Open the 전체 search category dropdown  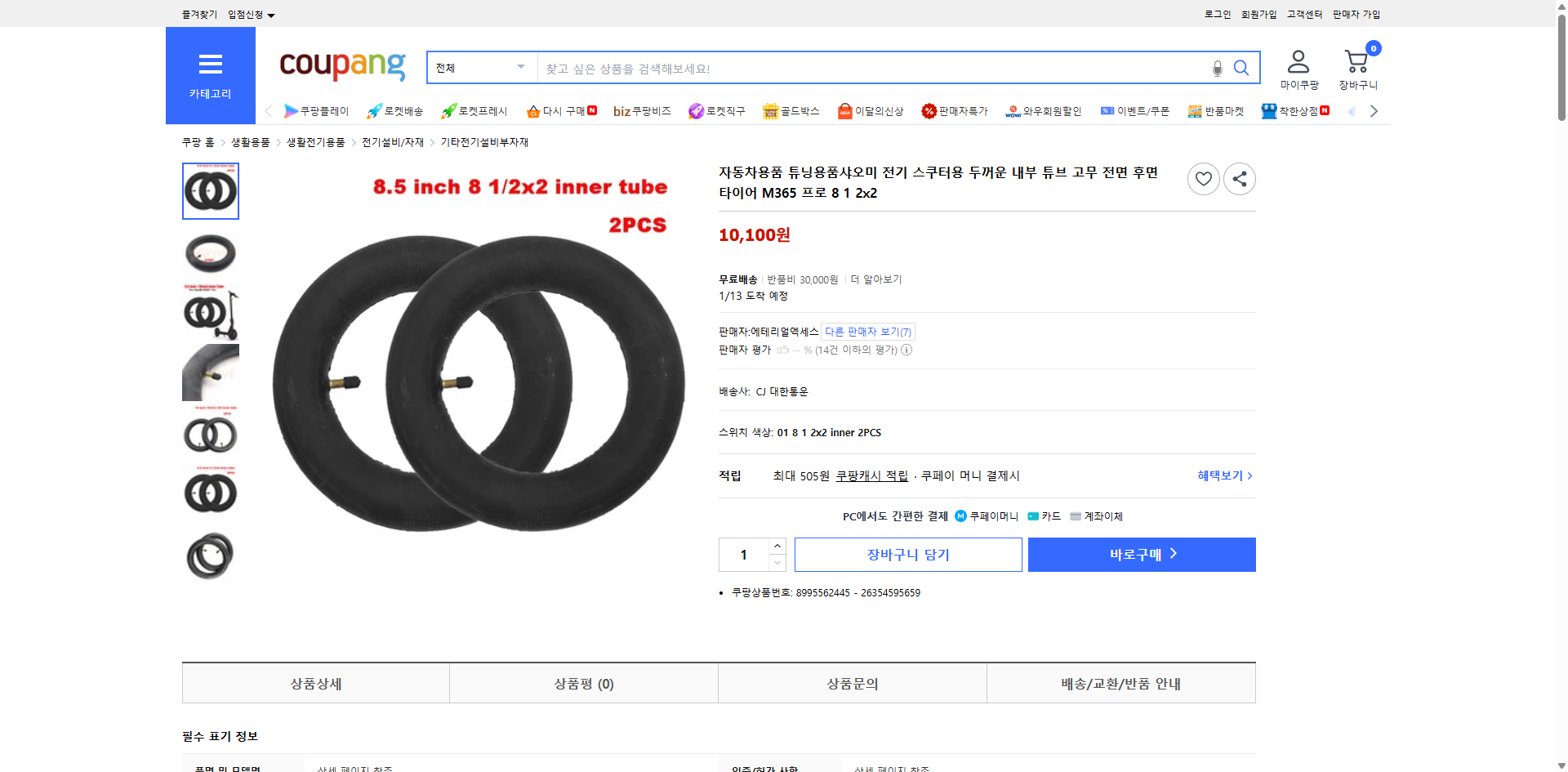pos(482,68)
